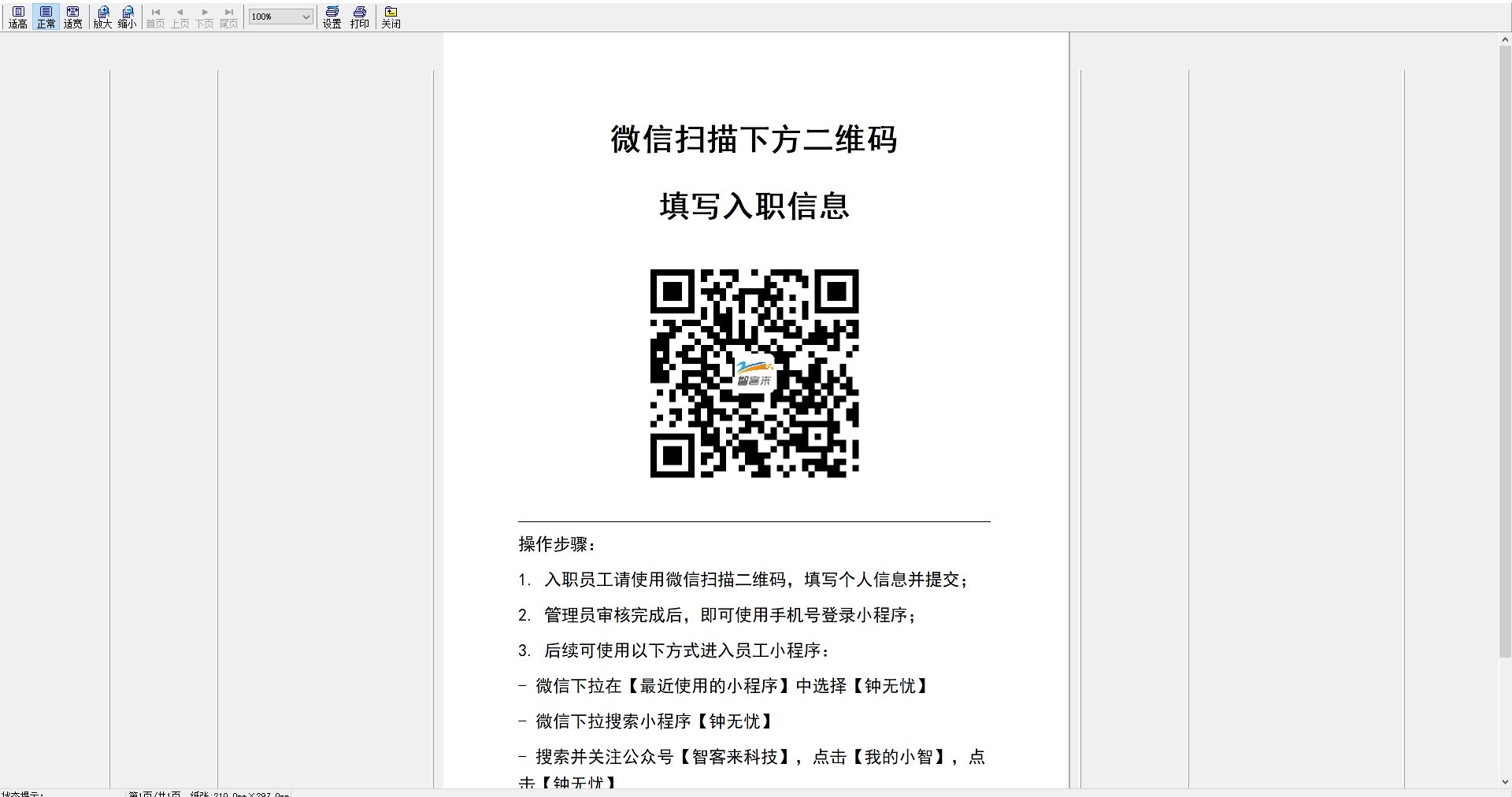Open print 设置 settings

point(332,17)
